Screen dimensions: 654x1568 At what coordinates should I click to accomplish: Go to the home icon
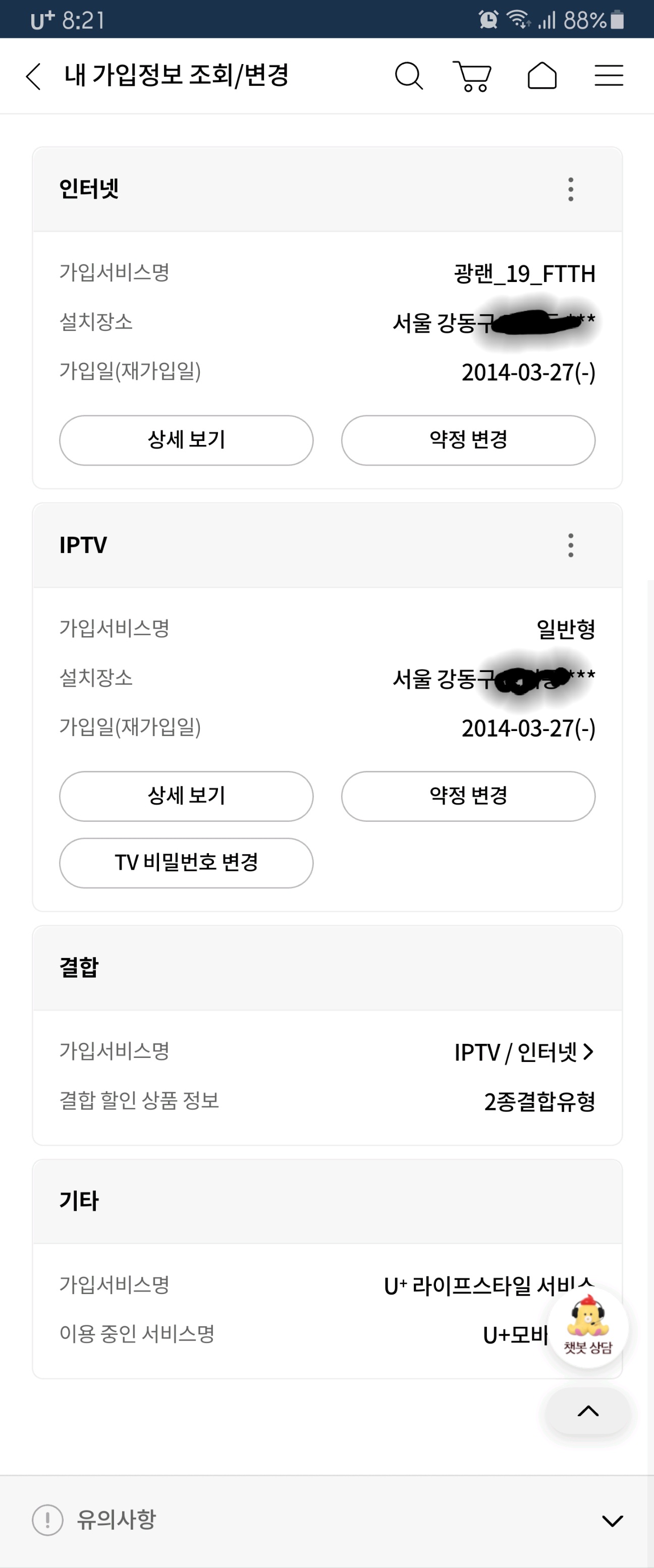coord(541,77)
